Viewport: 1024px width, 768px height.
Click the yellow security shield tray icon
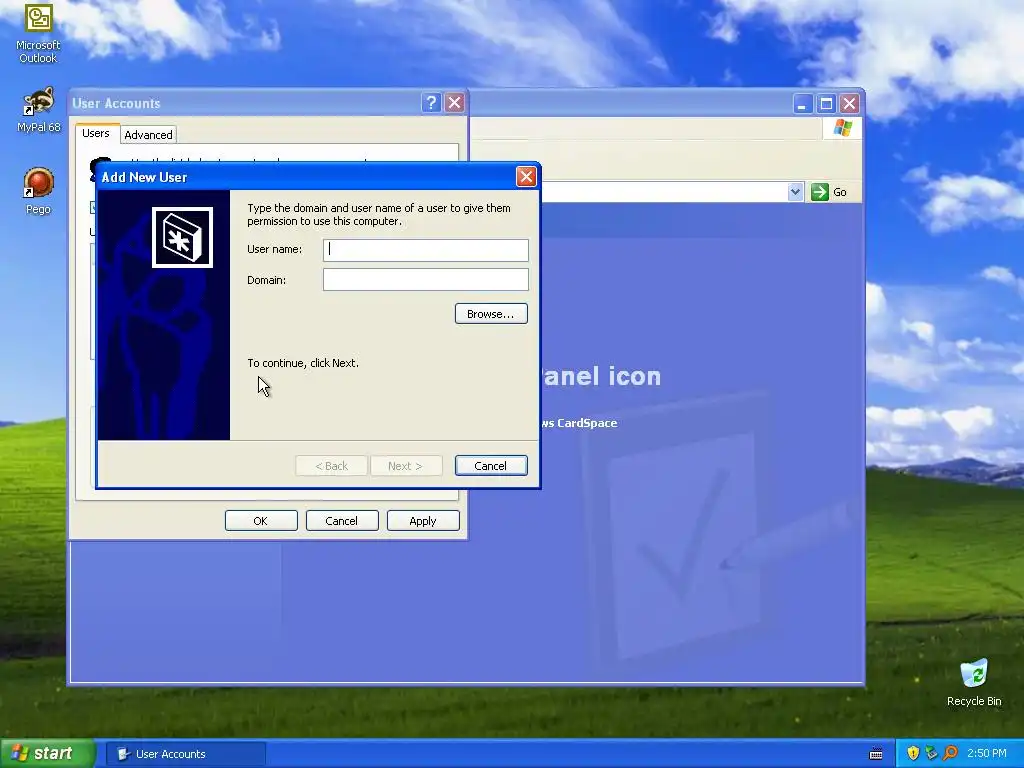tap(913, 753)
